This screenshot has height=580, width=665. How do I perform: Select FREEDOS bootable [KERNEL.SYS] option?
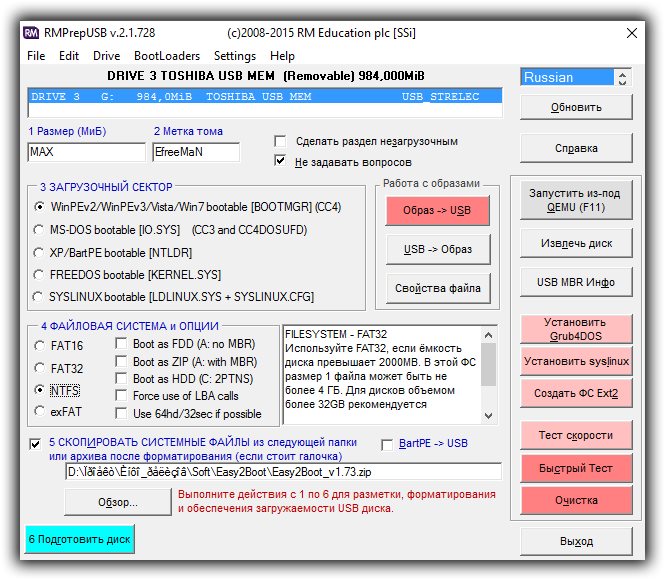[x=39, y=275]
